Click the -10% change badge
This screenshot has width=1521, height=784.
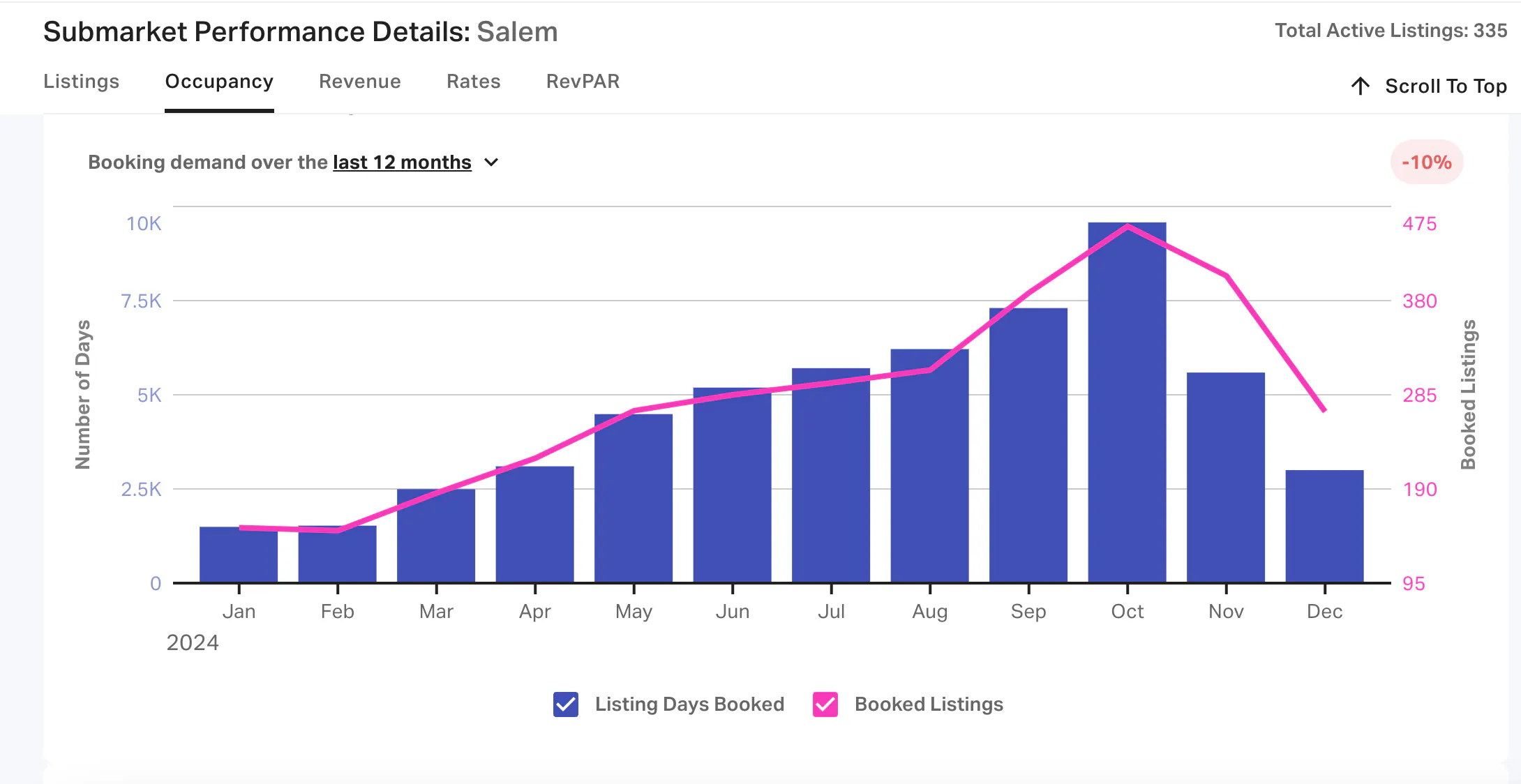tap(1427, 163)
